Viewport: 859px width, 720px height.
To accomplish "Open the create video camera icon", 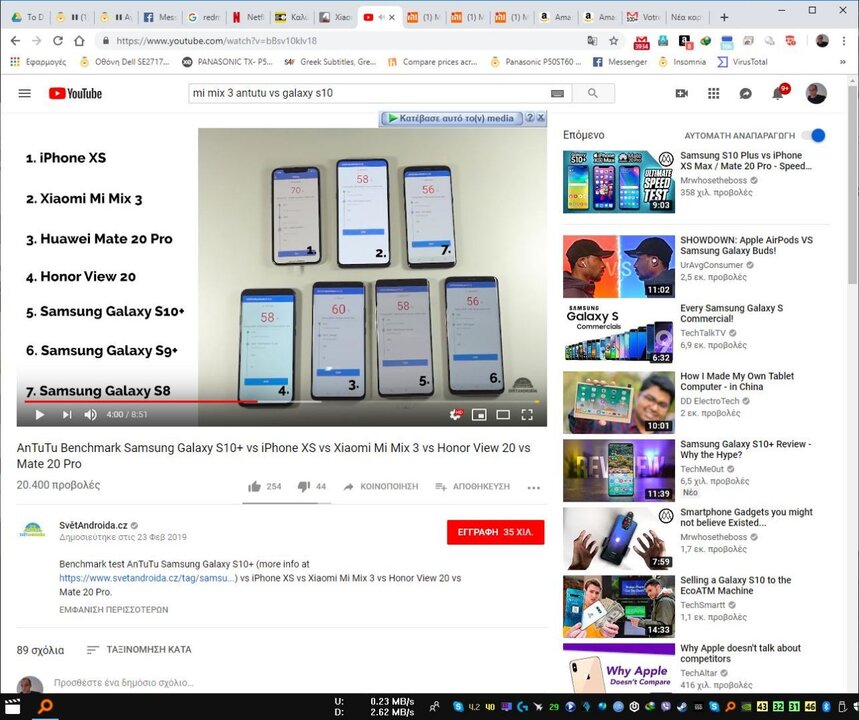I will [682, 93].
